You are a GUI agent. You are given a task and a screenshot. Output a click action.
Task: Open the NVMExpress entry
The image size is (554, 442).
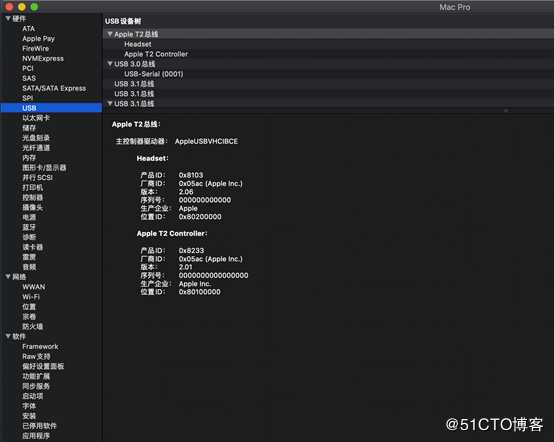coord(43,58)
